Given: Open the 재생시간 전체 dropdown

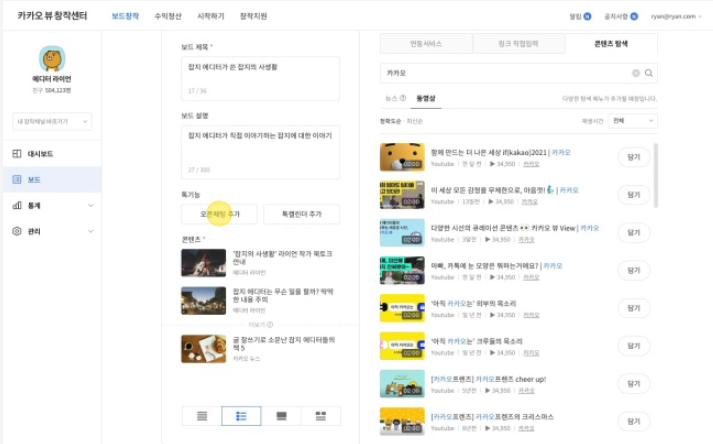Looking at the screenshot, I should pos(633,121).
